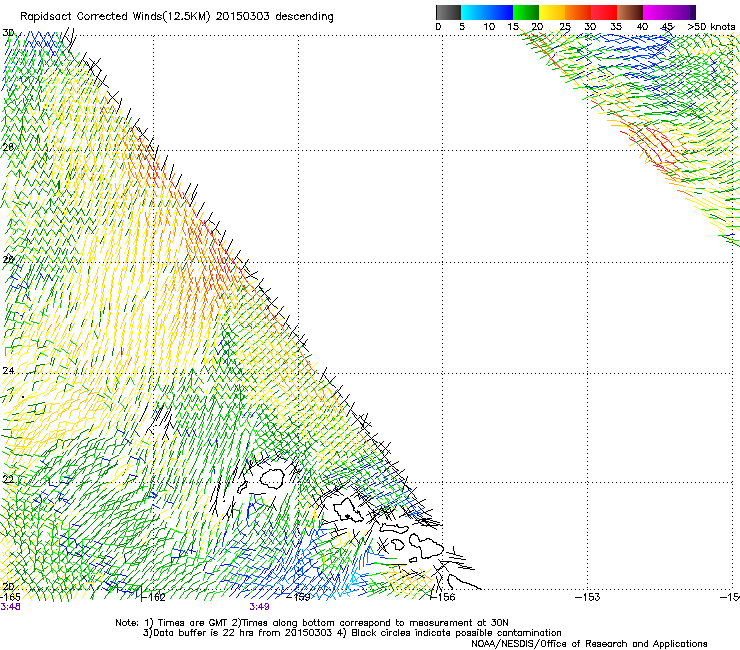Screen dimensions: 740x650
Task: Click the '15' label under the color scale
Action: [x=513, y=27]
